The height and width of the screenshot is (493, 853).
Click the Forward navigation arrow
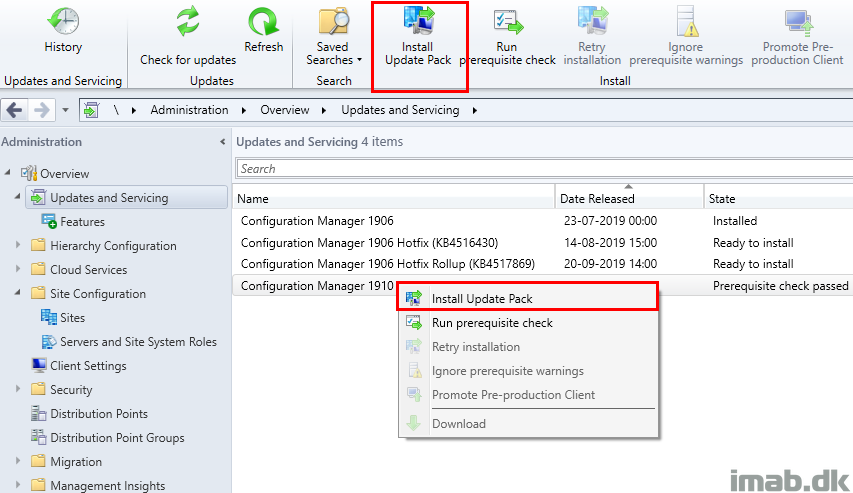[41, 110]
